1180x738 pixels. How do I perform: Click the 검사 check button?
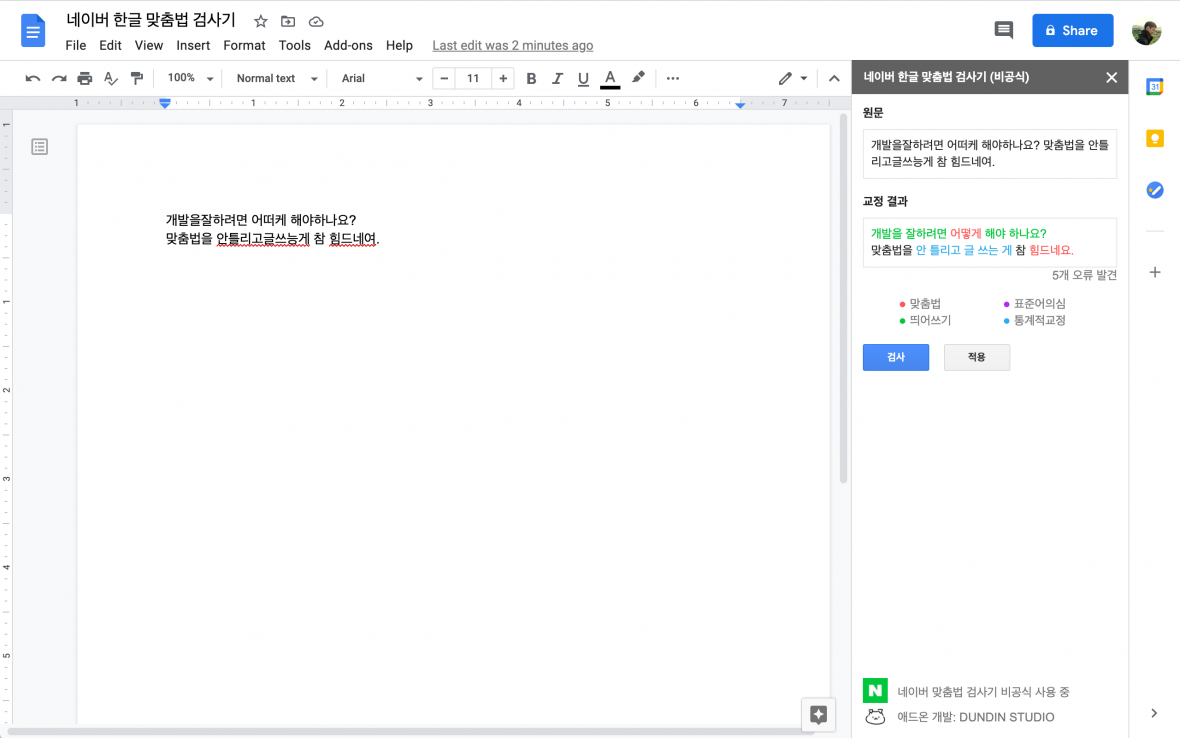[x=896, y=357]
